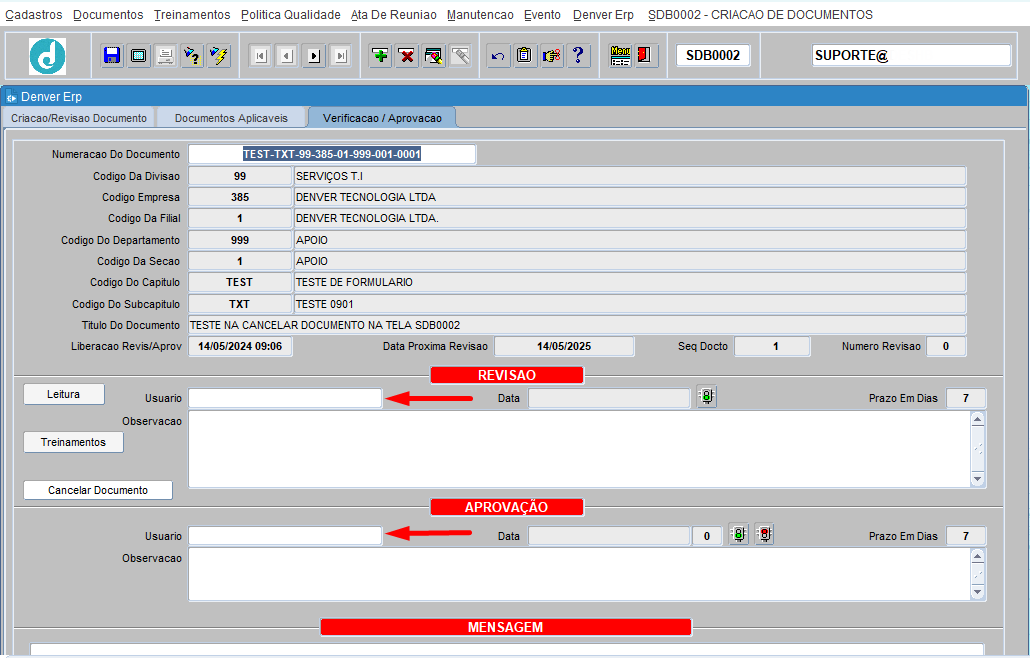Click the pointing hand icon
Image resolution: width=1030 pixels, height=658 pixels.
(x=552, y=56)
